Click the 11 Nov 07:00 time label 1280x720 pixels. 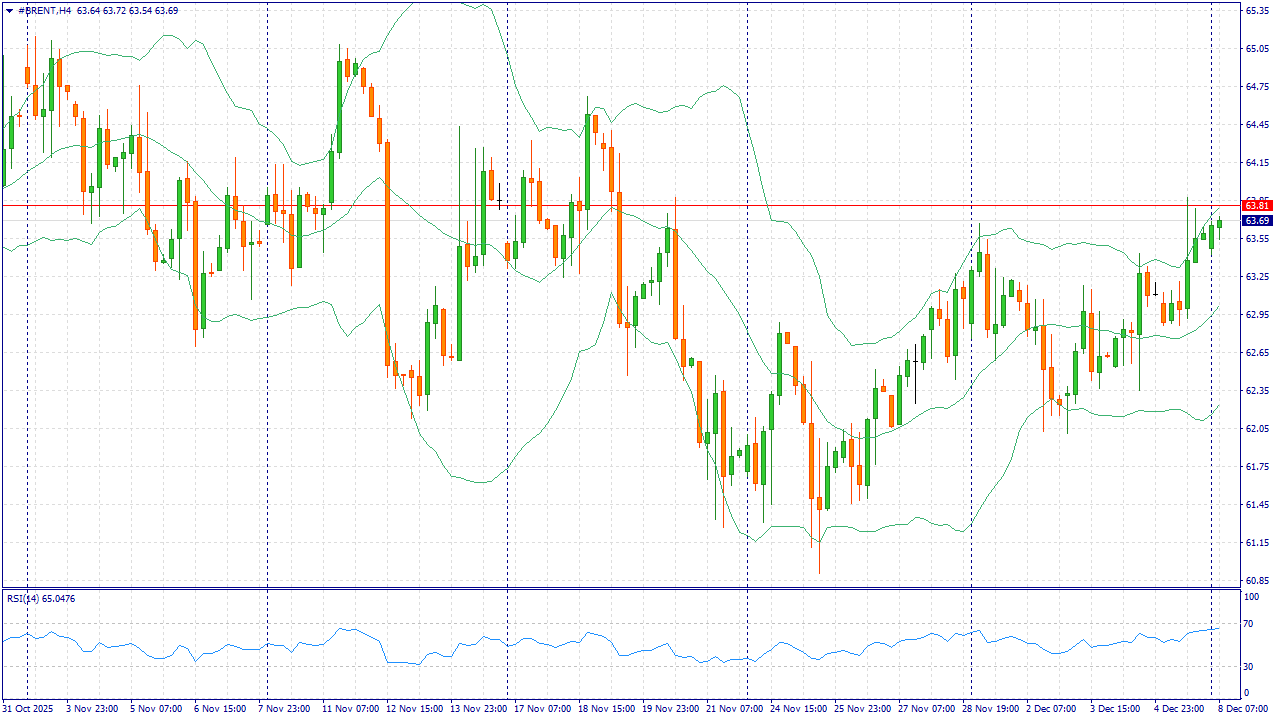tap(348, 708)
